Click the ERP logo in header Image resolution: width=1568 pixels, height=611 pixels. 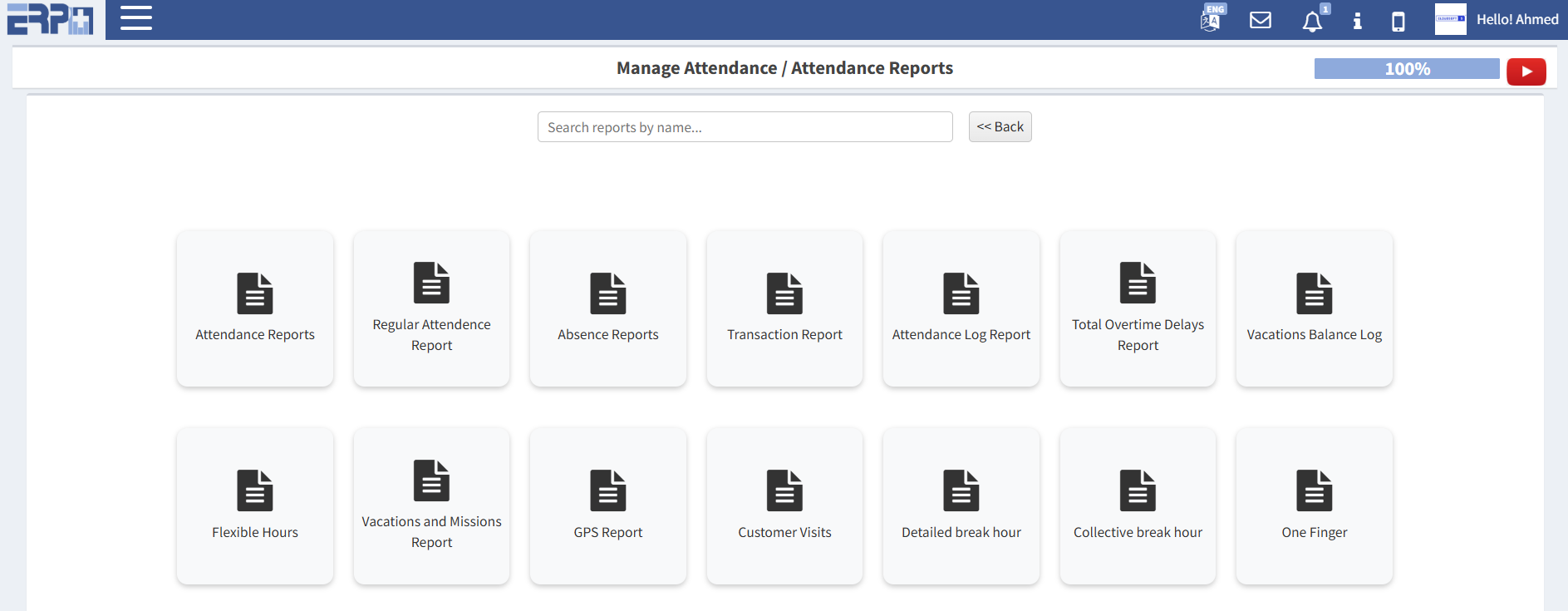(51, 19)
